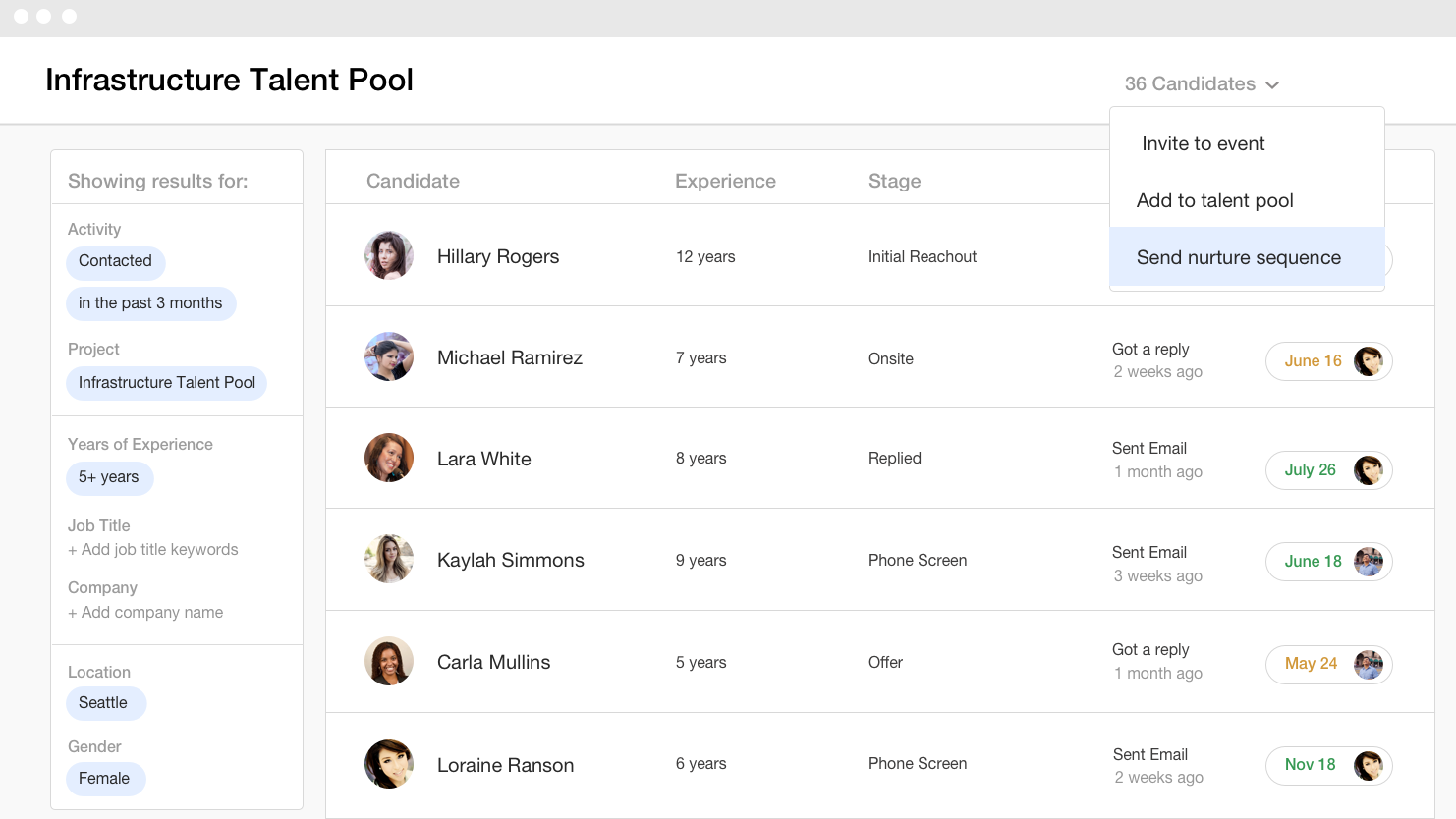Open the 36 Candidates dropdown
Image resolution: width=1456 pixels, height=819 pixels.
pos(1202,84)
